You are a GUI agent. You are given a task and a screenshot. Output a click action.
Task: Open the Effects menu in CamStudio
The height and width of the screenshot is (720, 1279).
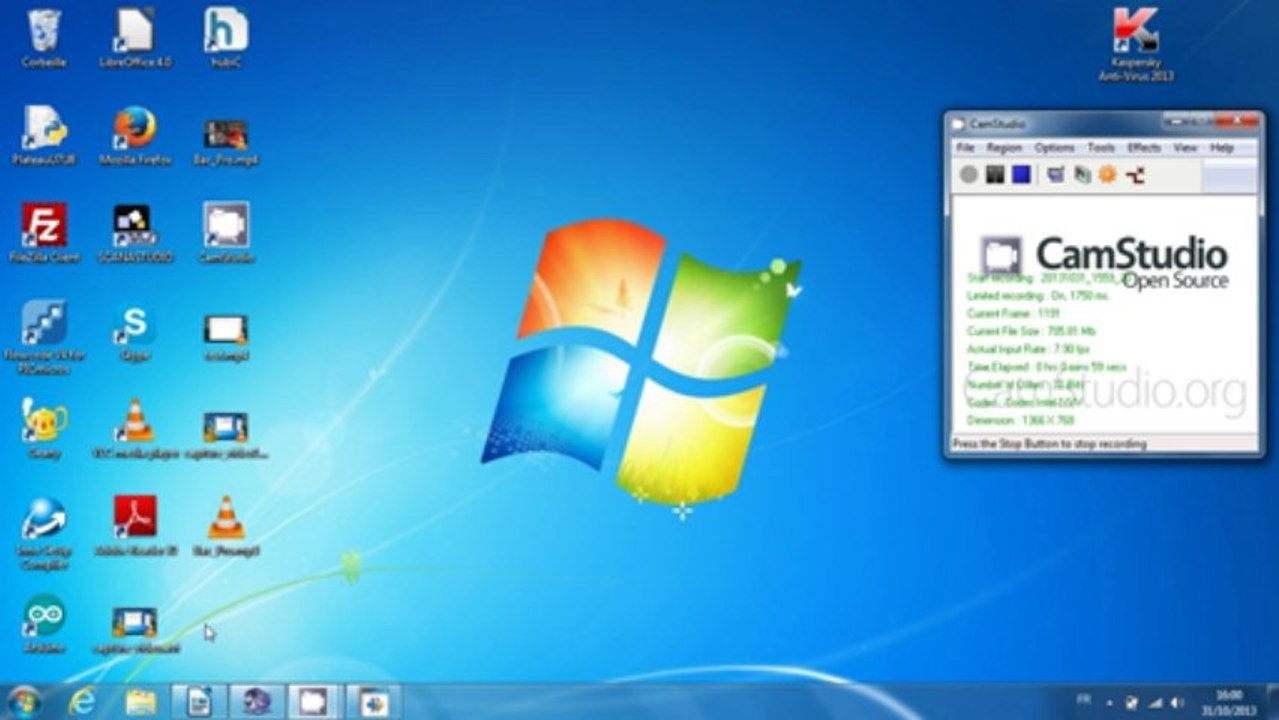[x=1144, y=148]
